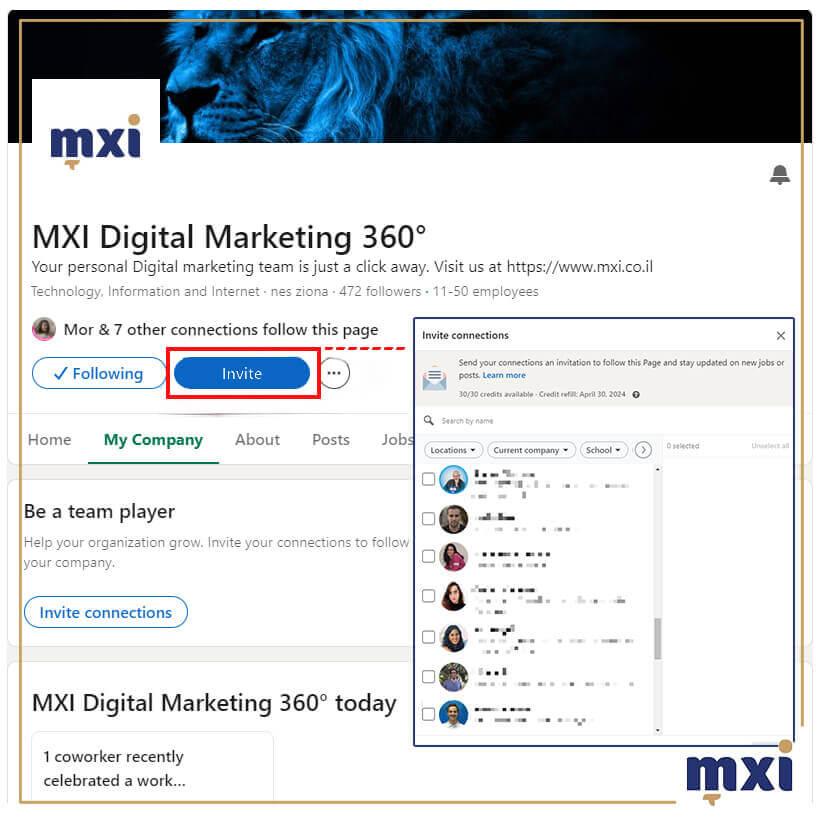Click the fifth connection's avatar photo
The width and height of the screenshot is (820, 820).
pos(453,637)
